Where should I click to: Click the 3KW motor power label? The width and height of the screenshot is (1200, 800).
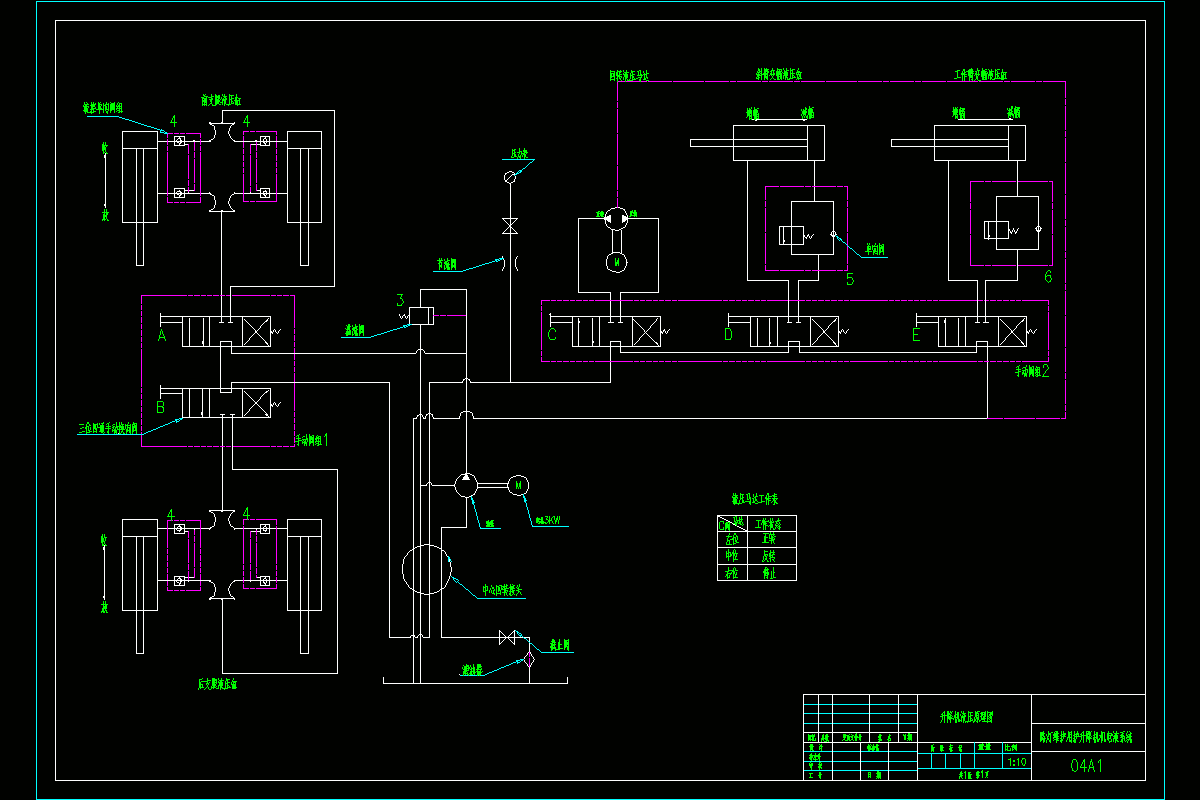click(x=547, y=520)
